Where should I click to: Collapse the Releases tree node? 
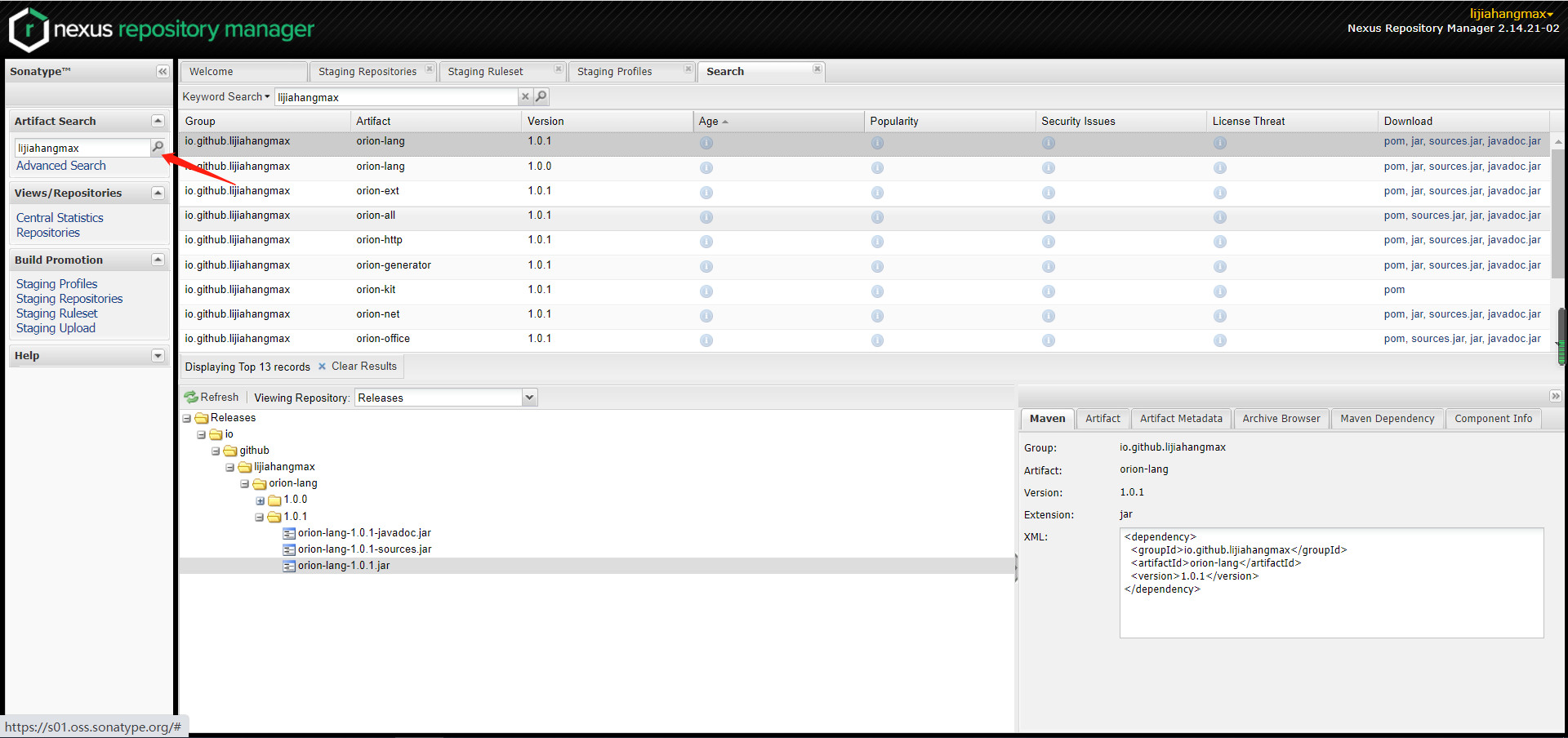coord(186,419)
